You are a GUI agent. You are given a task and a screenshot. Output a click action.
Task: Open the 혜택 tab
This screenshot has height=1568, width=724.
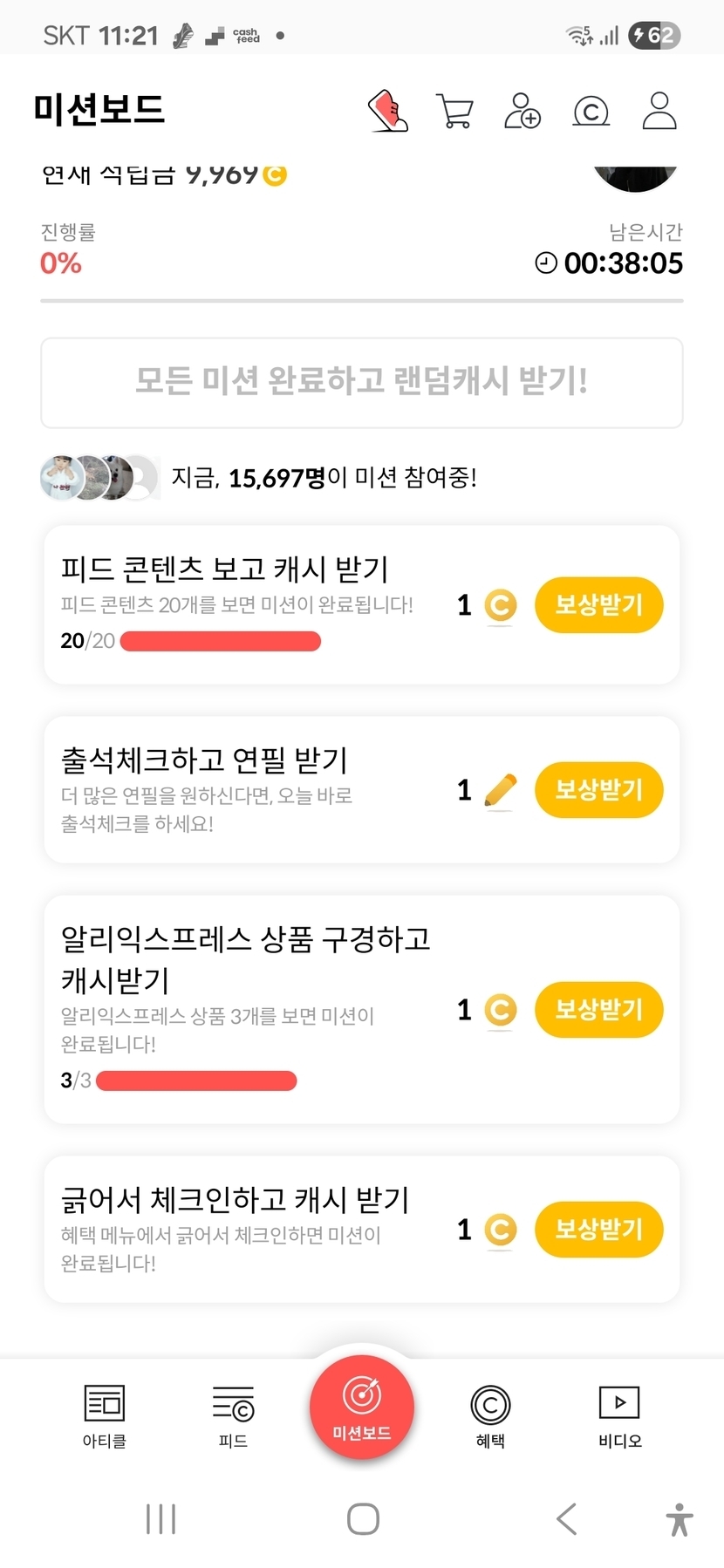pos(490,1415)
